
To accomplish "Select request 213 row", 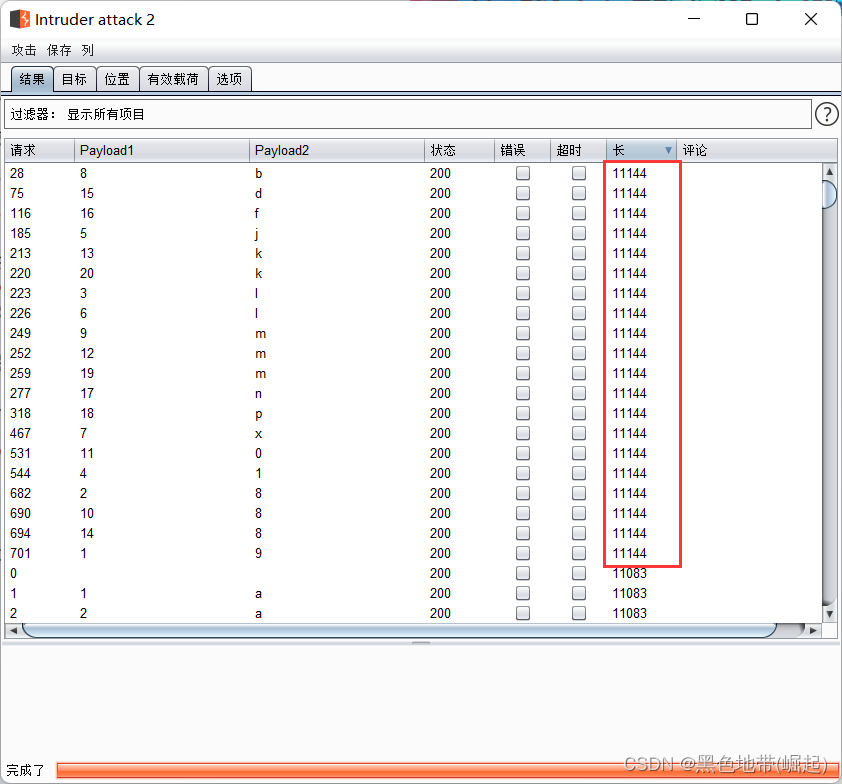I will (x=413, y=253).
